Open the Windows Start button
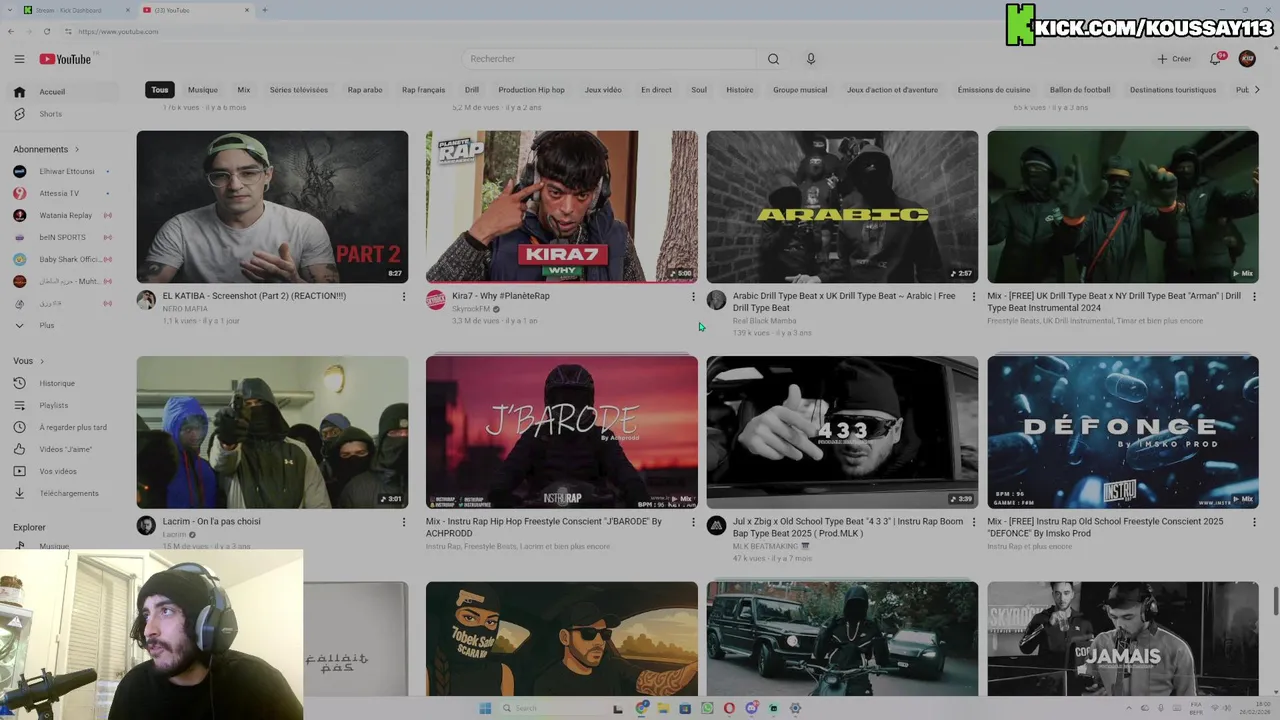 485,708
